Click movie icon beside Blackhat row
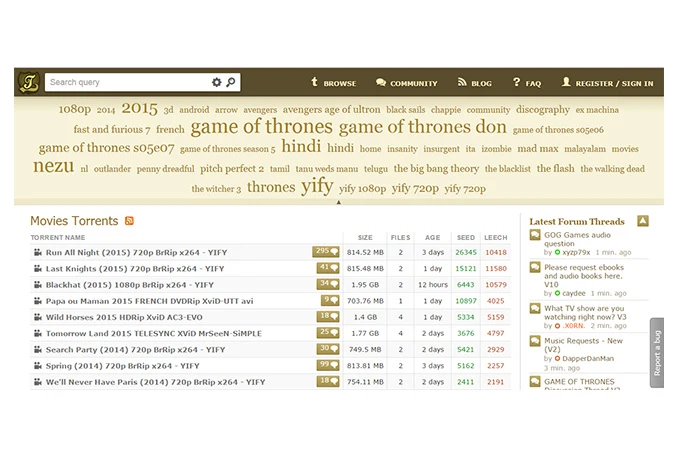Screen dimensions: 678x458 [38, 285]
